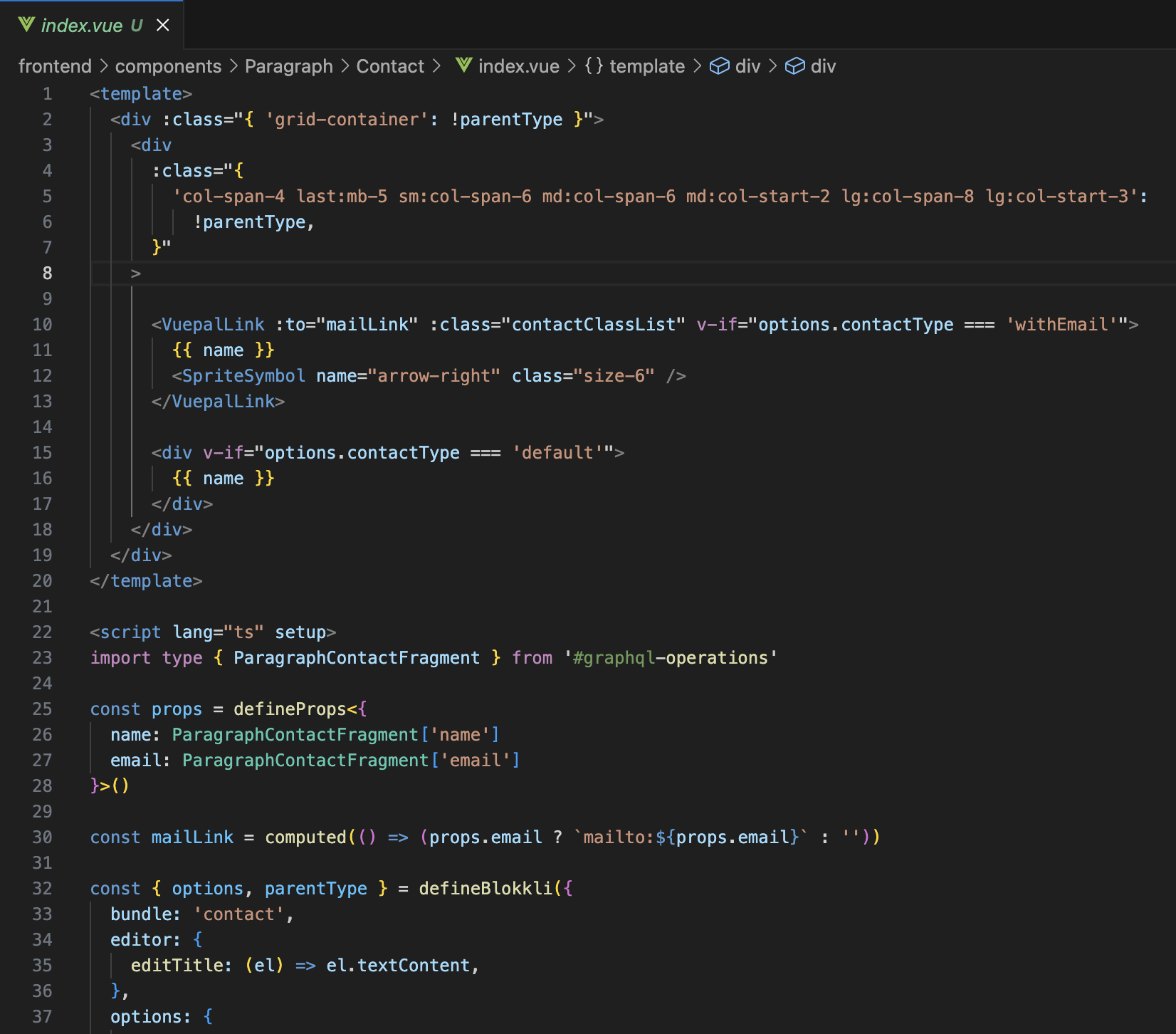
Task: Expand chevron after frontend breadcrumb
Action: 103,66
